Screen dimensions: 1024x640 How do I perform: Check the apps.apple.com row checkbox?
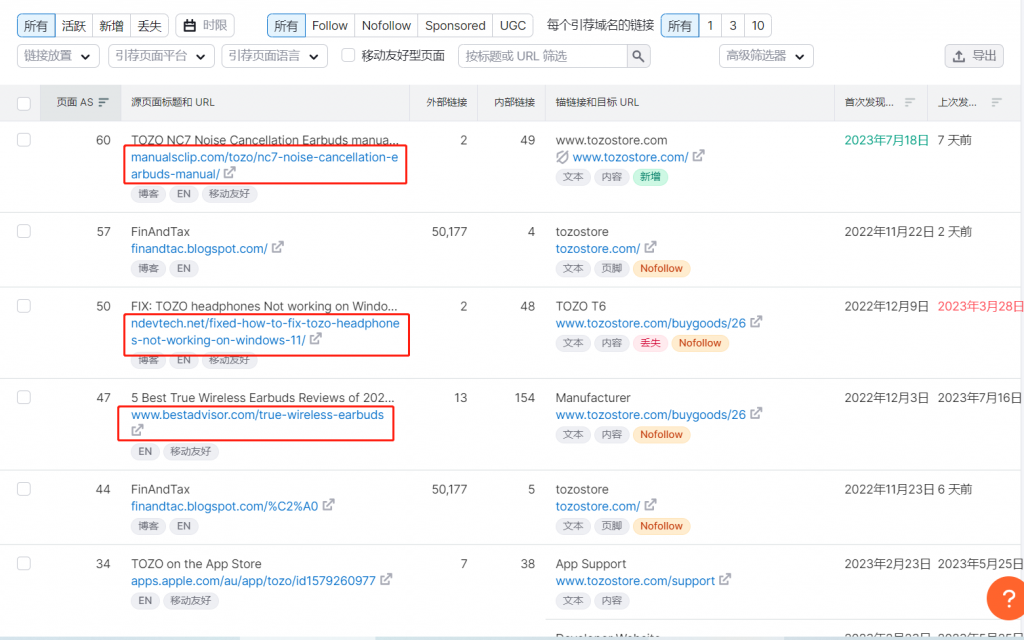[24, 563]
